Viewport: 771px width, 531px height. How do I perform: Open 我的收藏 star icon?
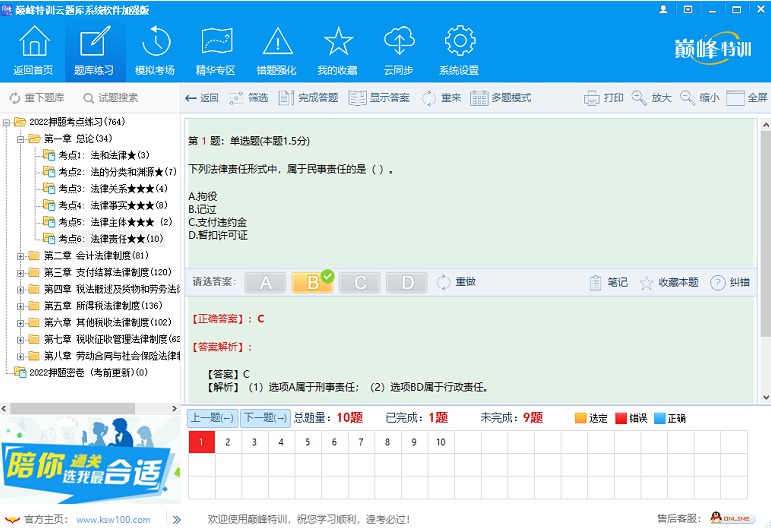click(338, 41)
